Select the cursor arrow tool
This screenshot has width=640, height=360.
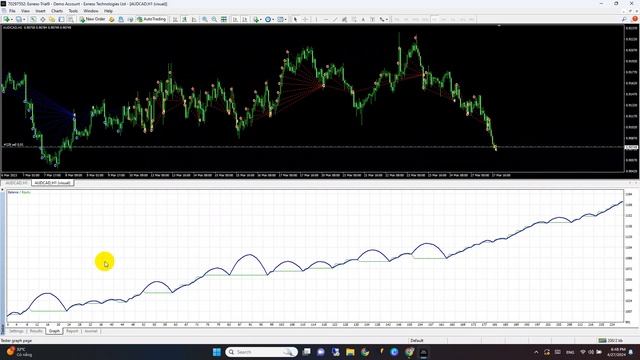(296, 19)
